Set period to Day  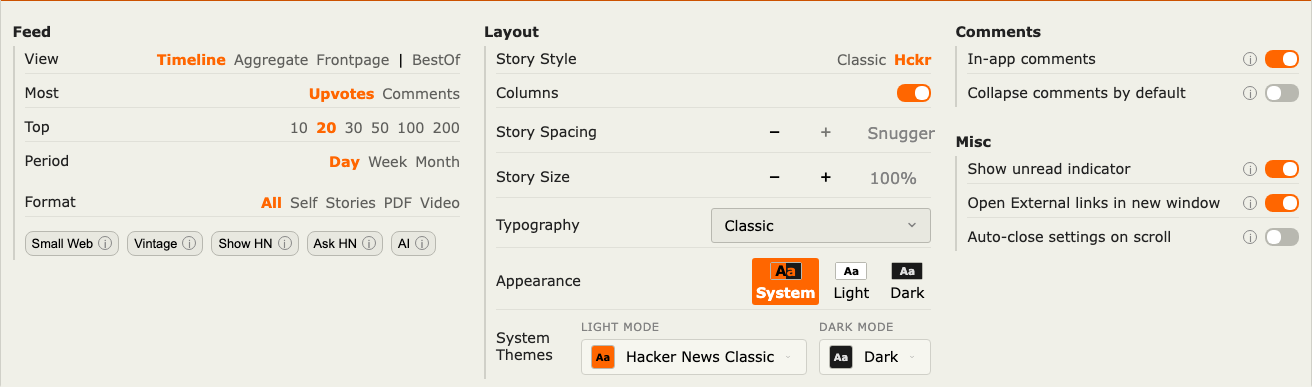[x=344, y=162]
